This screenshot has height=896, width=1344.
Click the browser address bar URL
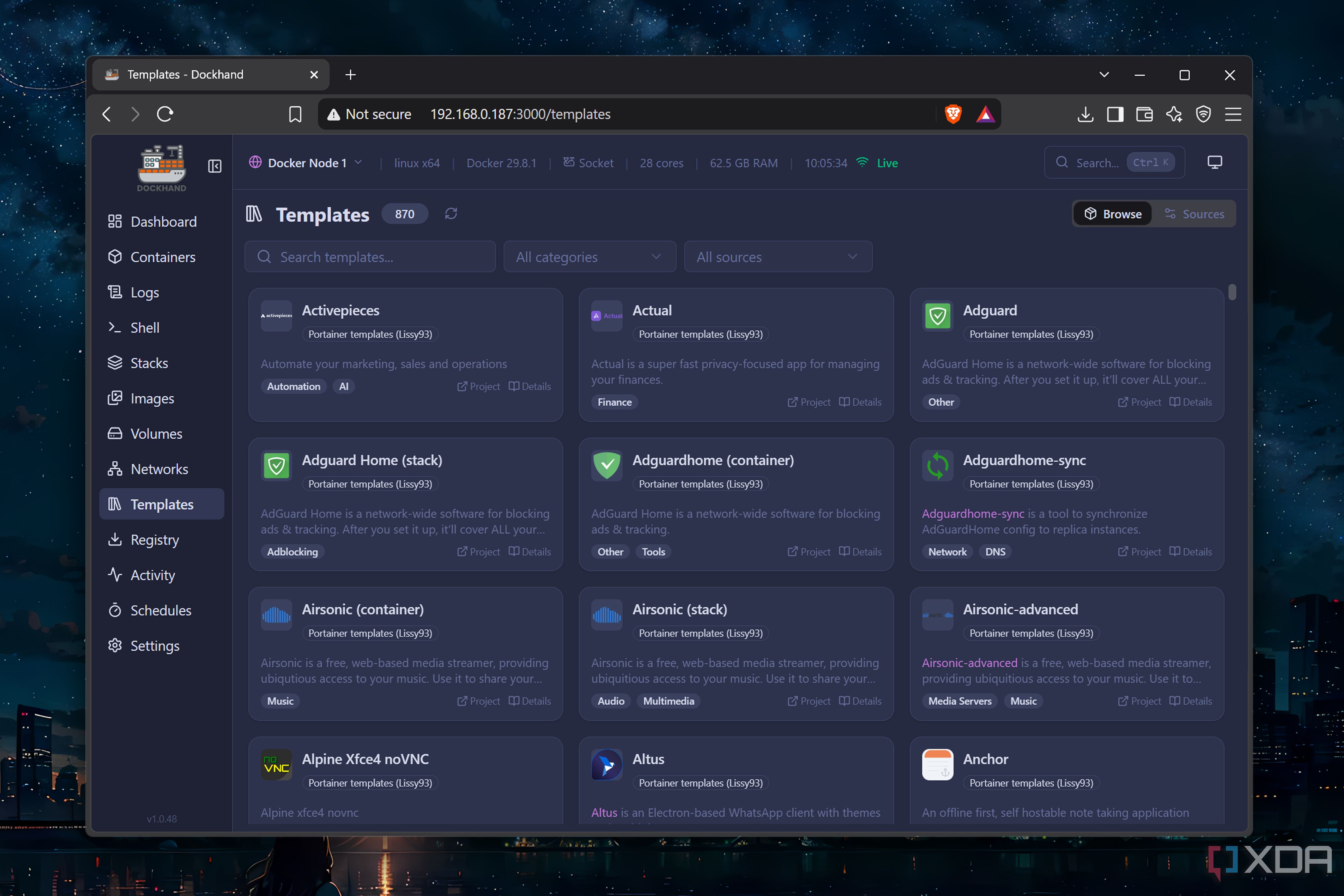tap(520, 114)
